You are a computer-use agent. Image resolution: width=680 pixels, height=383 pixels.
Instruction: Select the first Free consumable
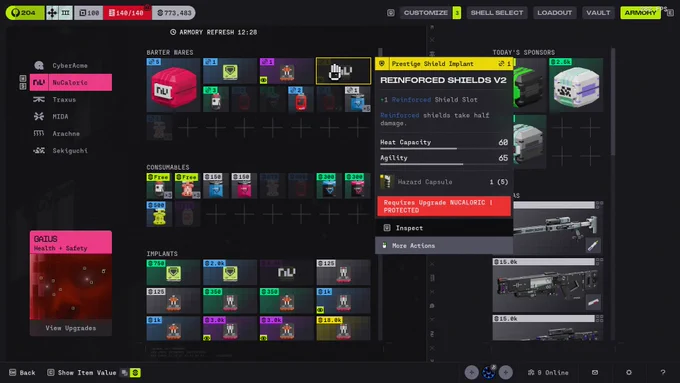point(159,186)
